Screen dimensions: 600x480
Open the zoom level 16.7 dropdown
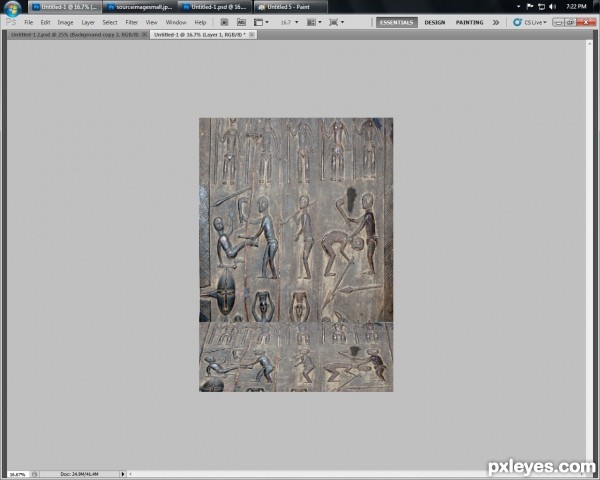click(289, 22)
